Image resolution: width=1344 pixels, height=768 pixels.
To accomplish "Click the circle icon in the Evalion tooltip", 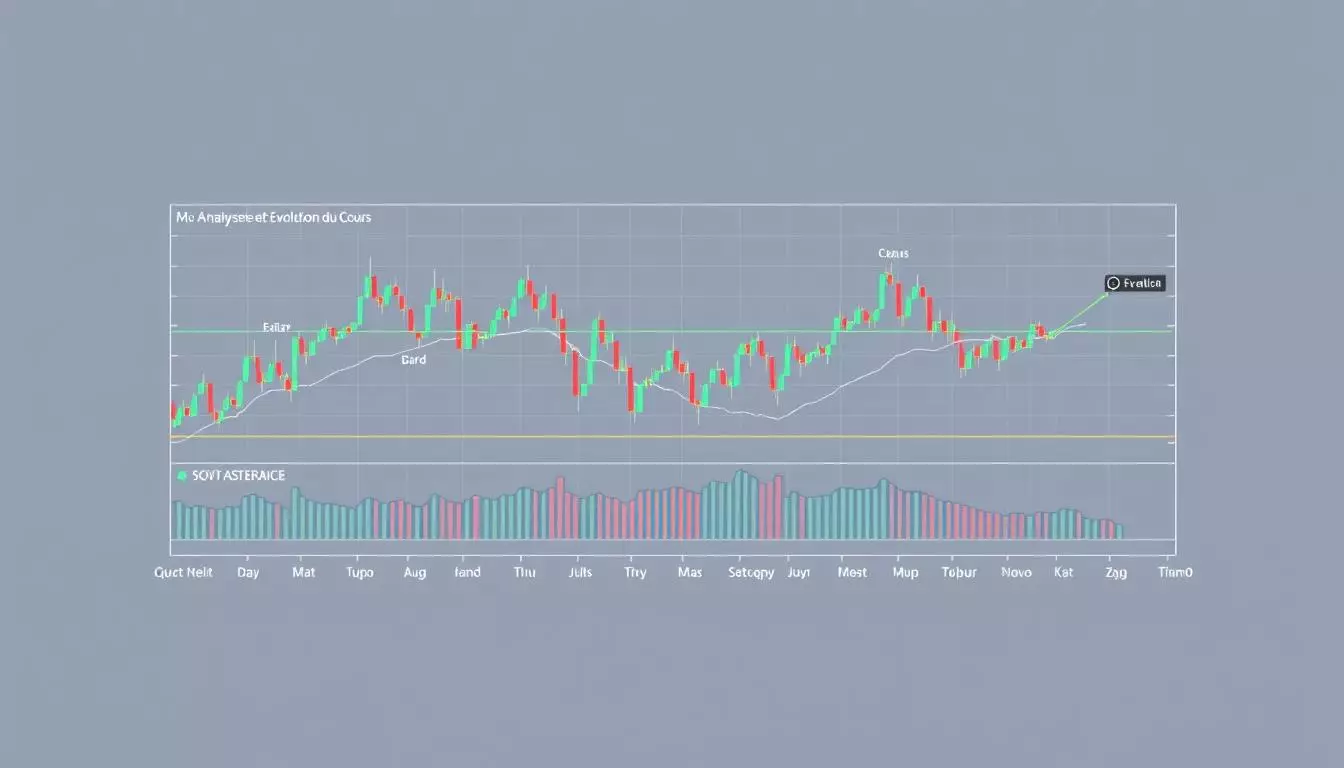I will (1113, 284).
